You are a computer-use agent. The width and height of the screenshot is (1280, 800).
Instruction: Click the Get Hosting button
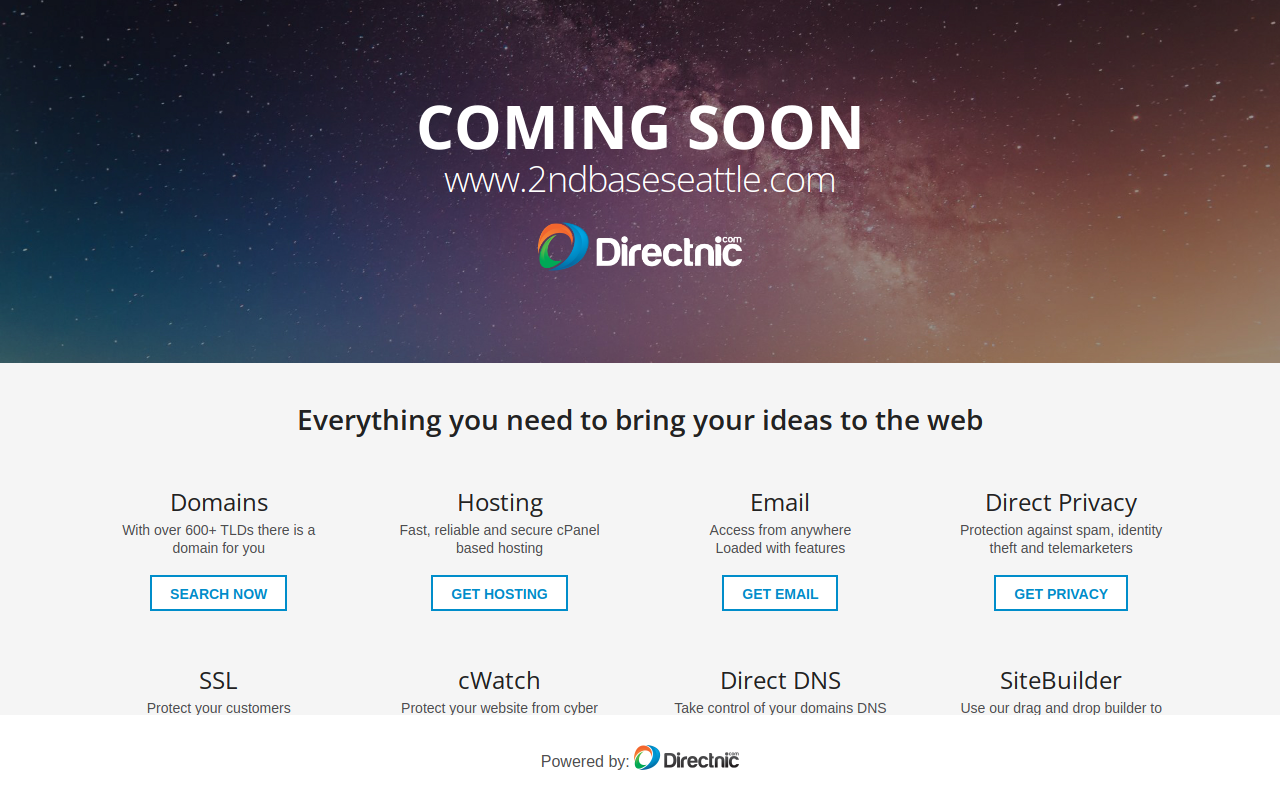(x=499, y=593)
